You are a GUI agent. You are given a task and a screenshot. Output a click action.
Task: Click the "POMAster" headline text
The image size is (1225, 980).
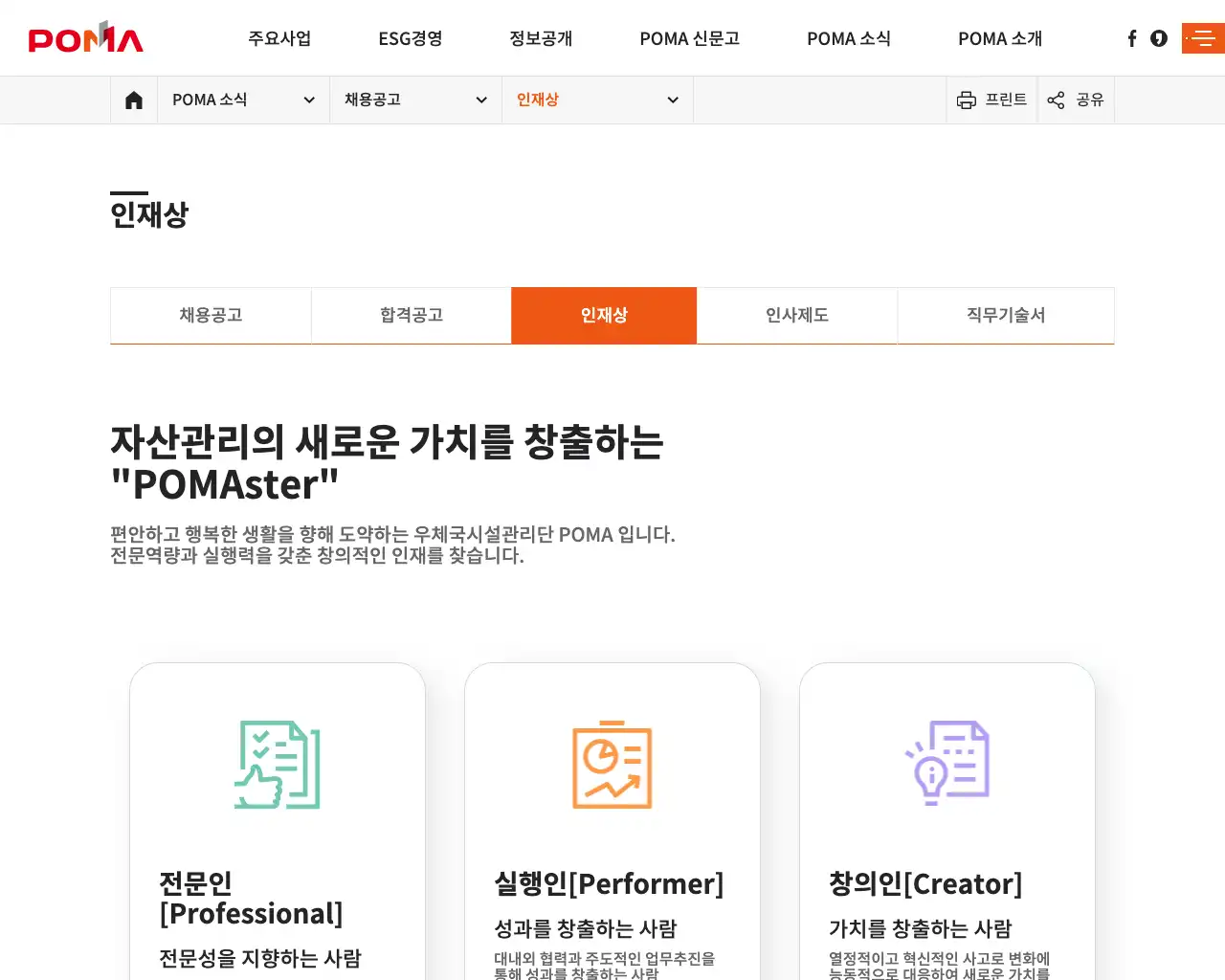[225, 484]
